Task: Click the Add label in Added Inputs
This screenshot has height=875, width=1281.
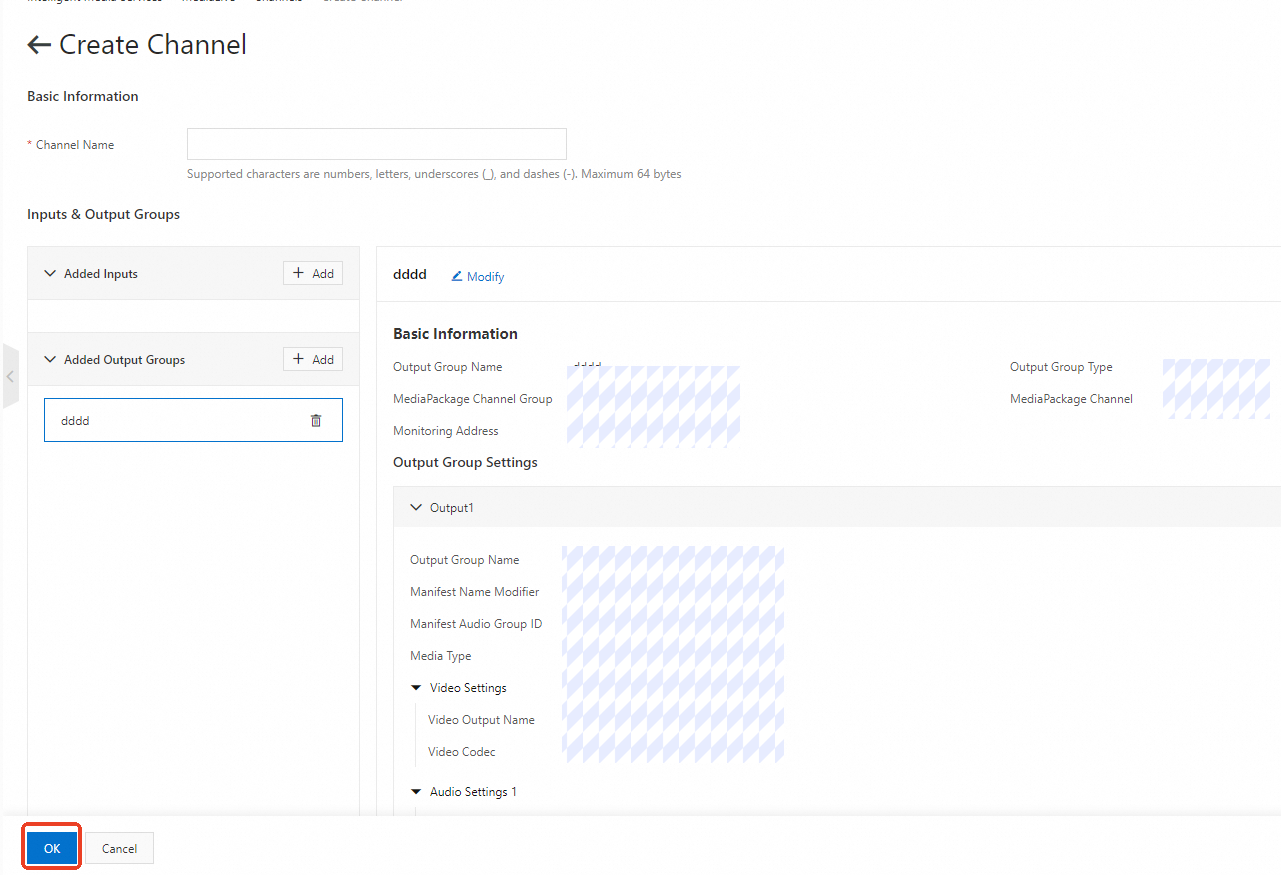Action: [x=323, y=273]
